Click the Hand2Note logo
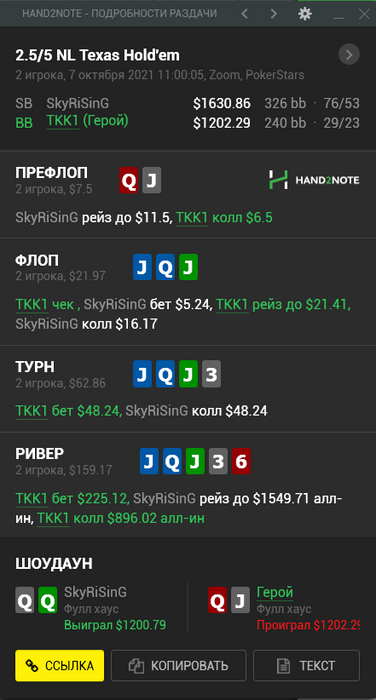Screen dimensions: 376x700 (x=314, y=179)
